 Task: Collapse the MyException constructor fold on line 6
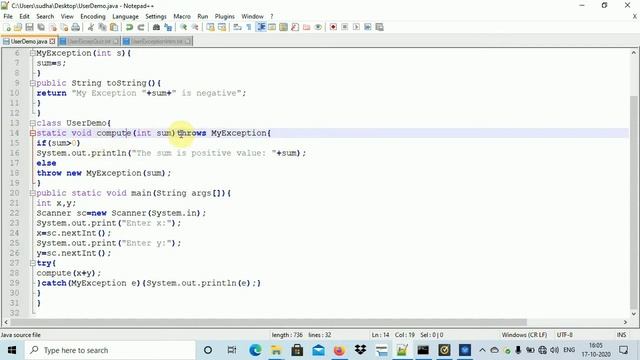pyautogui.click(x=33, y=53)
